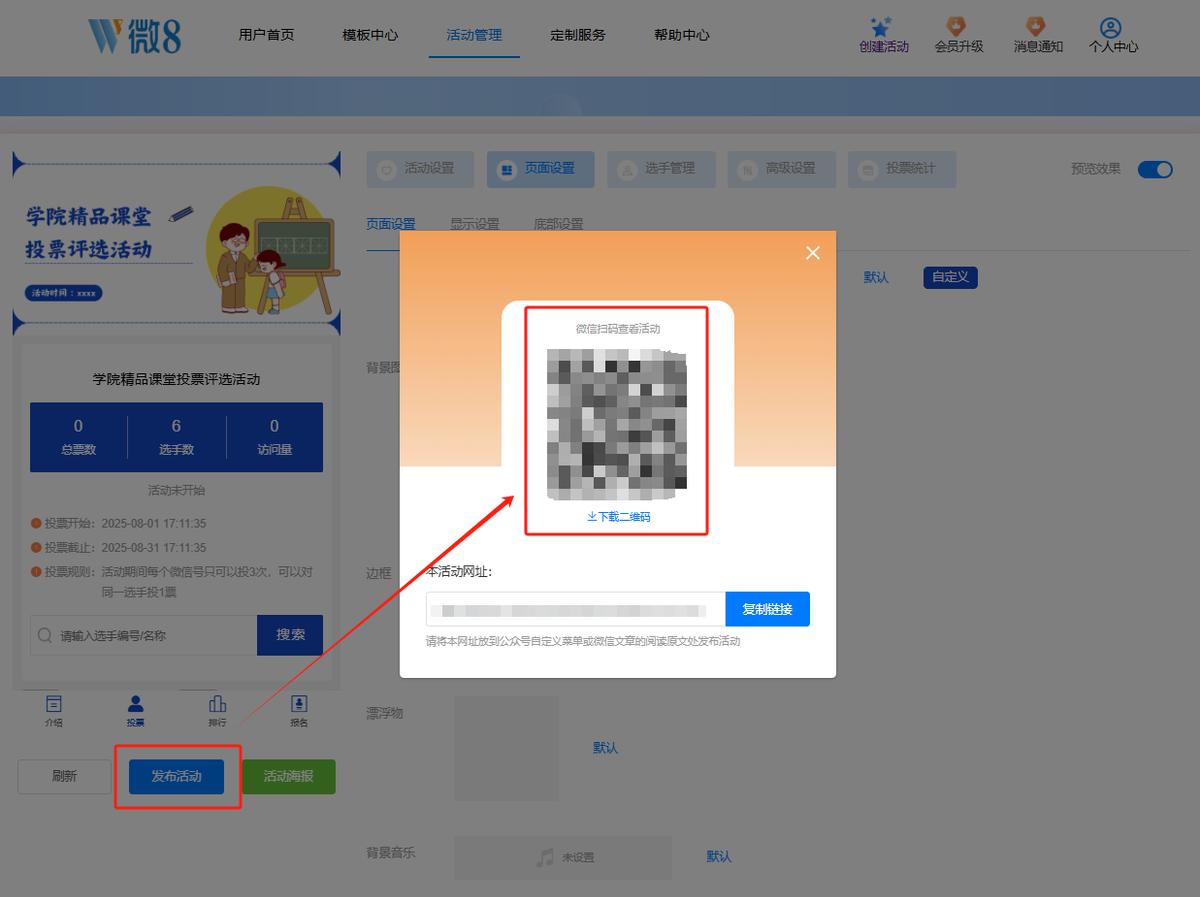Click 默认 link for 背景音乐

coord(719,856)
